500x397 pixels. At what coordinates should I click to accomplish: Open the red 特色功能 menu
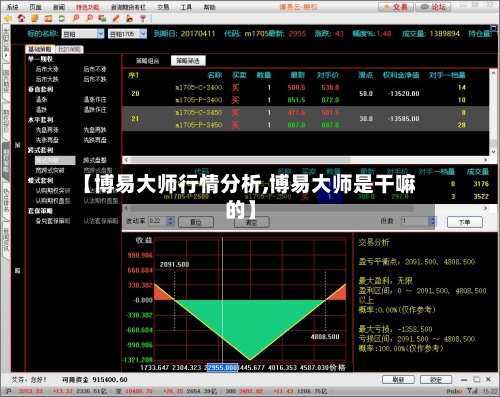tap(87, 7)
